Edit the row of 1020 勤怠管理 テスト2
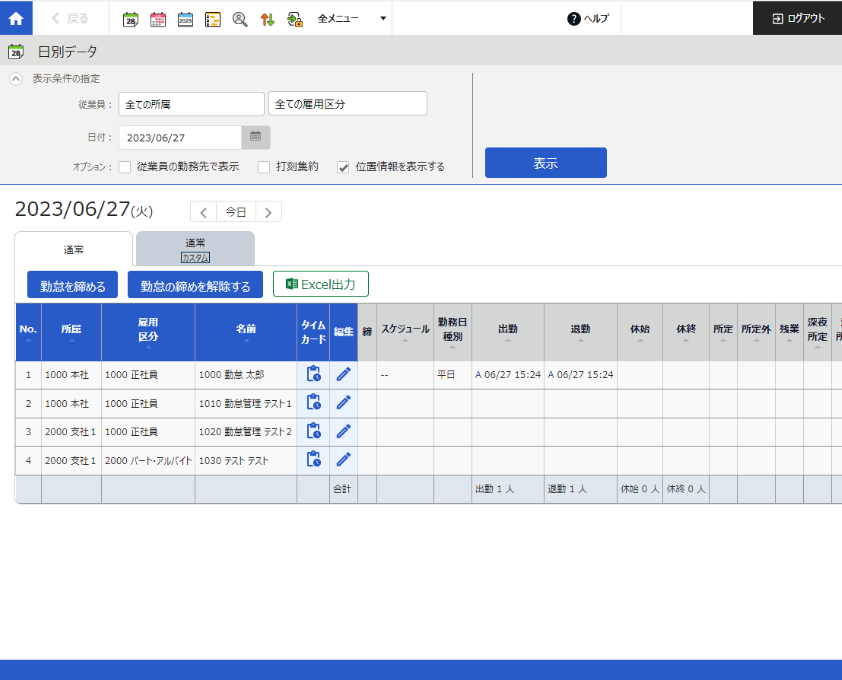Viewport: 842px width, 680px height. point(344,431)
